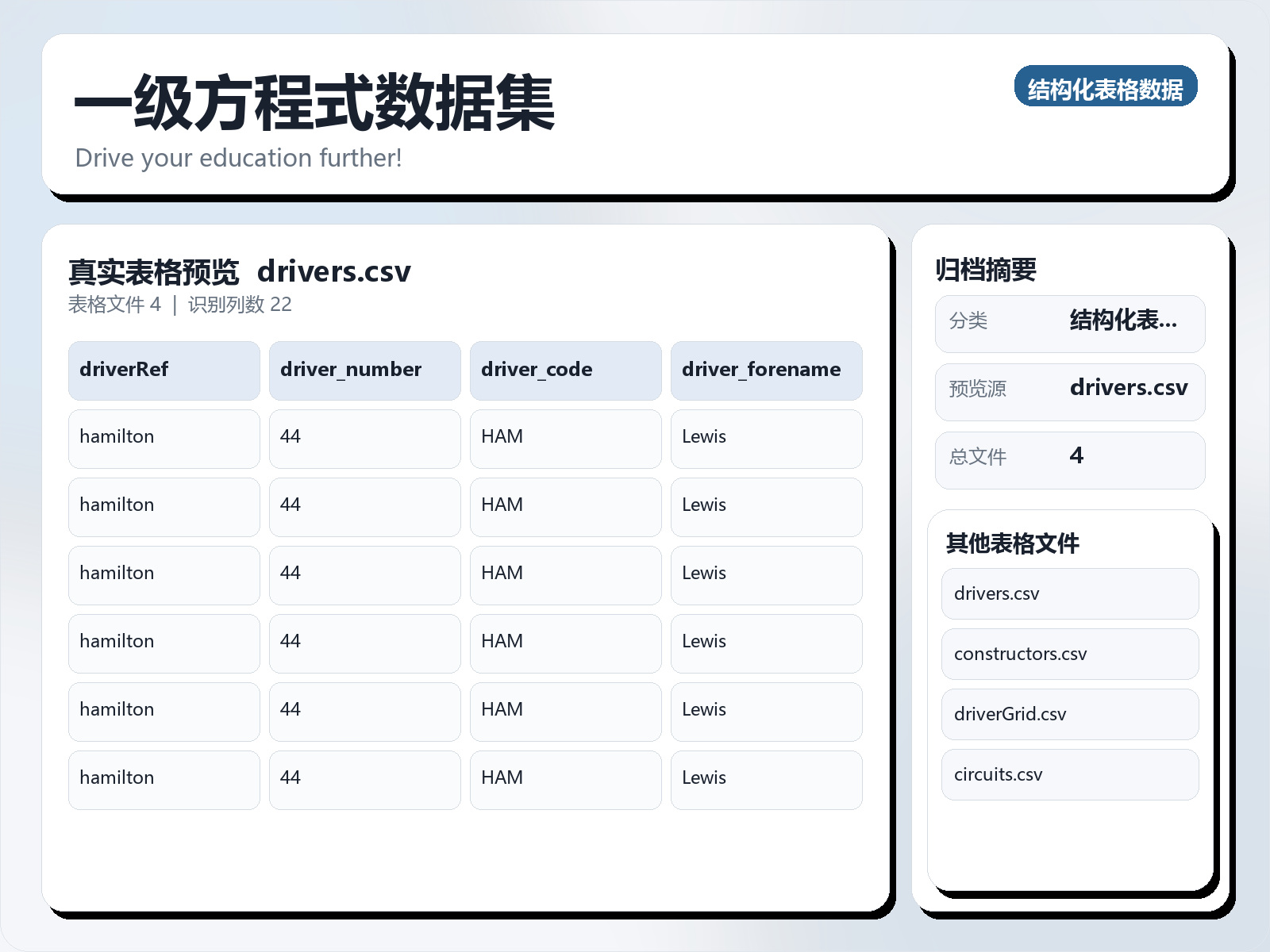Click the 分类 summary row
Screen dimensions: 1270x952
(x=1070, y=323)
